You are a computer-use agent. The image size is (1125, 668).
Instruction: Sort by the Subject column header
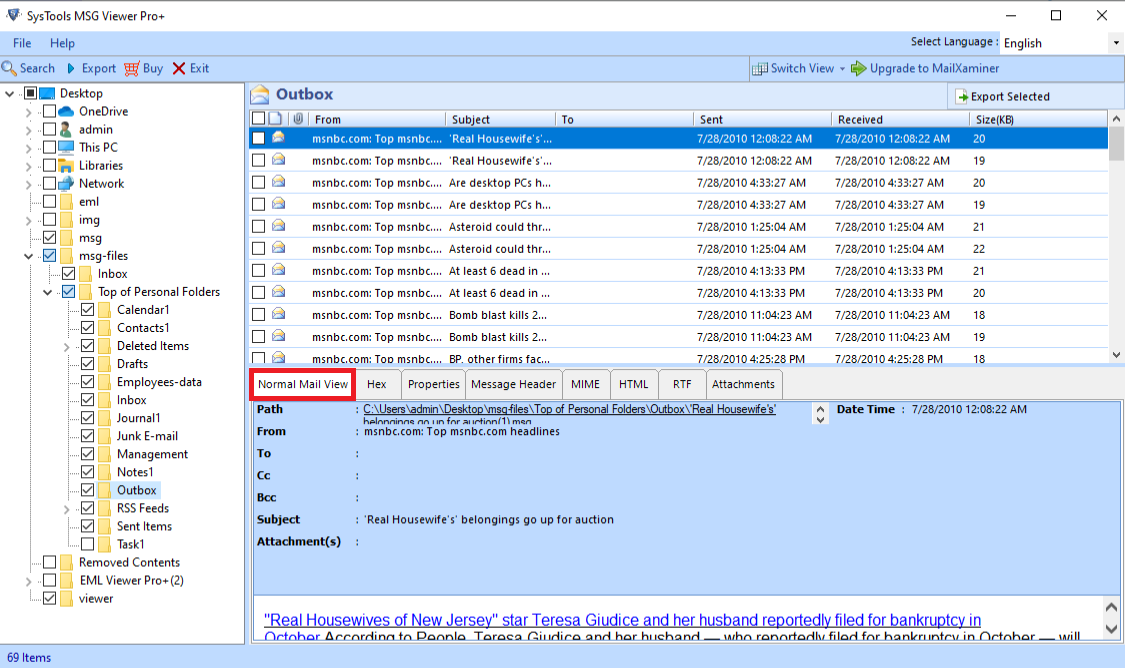pyautogui.click(x=500, y=119)
